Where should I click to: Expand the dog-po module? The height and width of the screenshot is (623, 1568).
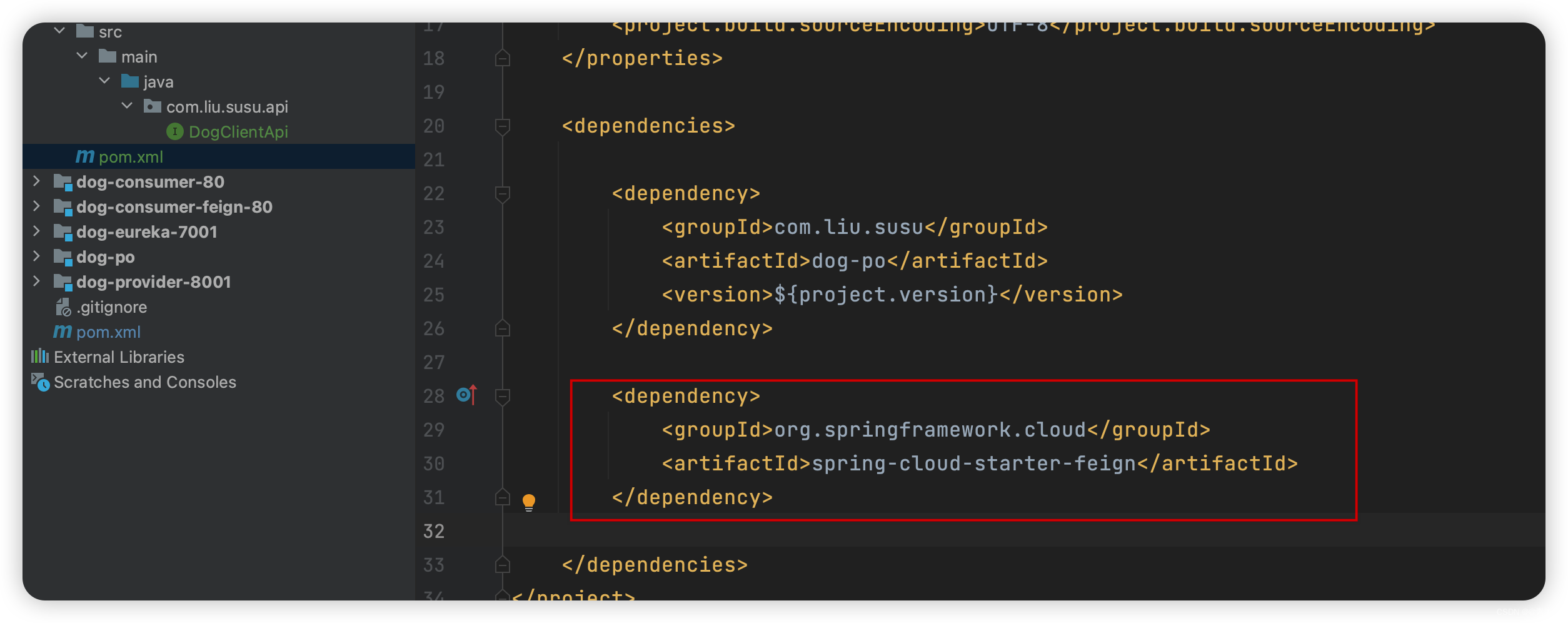(36, 256)
